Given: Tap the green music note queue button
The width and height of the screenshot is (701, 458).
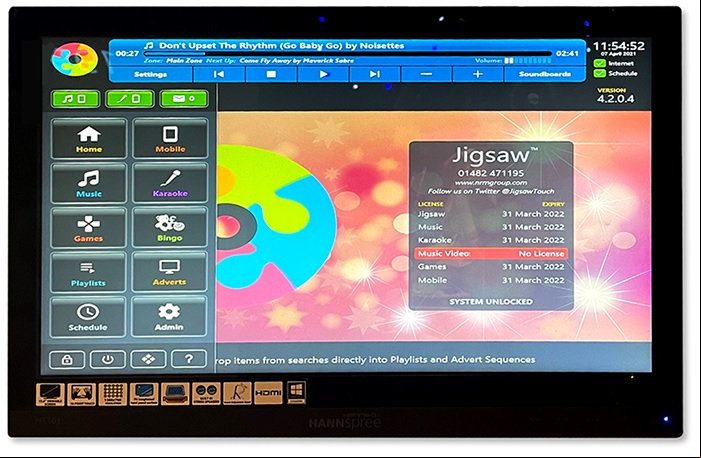Looking at the screenshot, I should (75, 99).
